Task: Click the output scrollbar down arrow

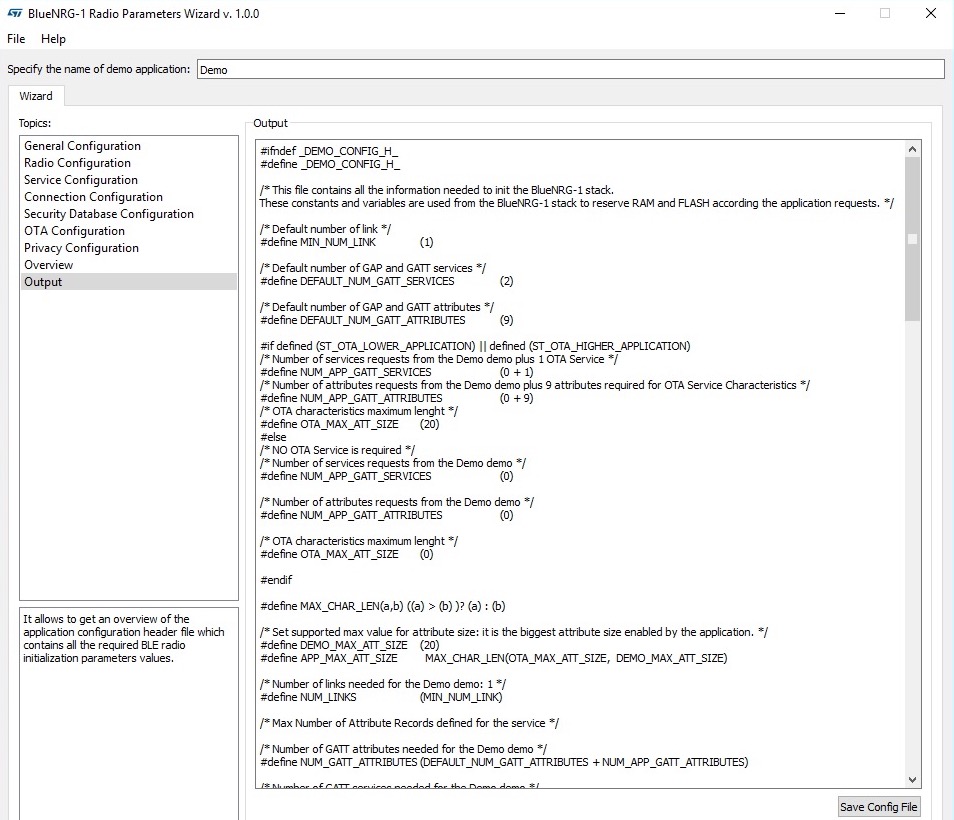Action: tap(912, 779)
